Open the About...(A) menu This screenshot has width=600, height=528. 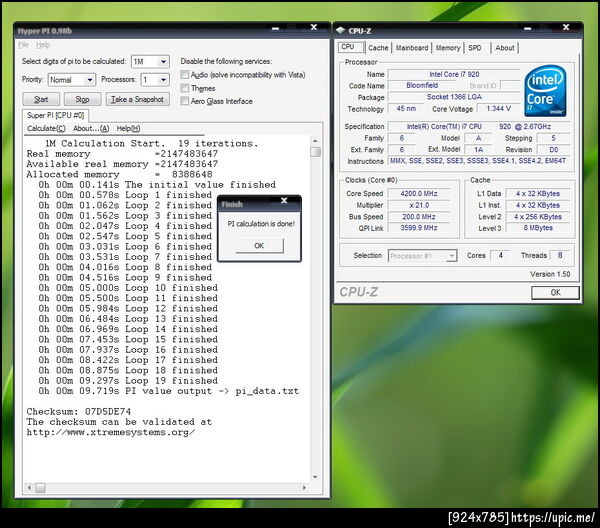click(x=91, y=129)
